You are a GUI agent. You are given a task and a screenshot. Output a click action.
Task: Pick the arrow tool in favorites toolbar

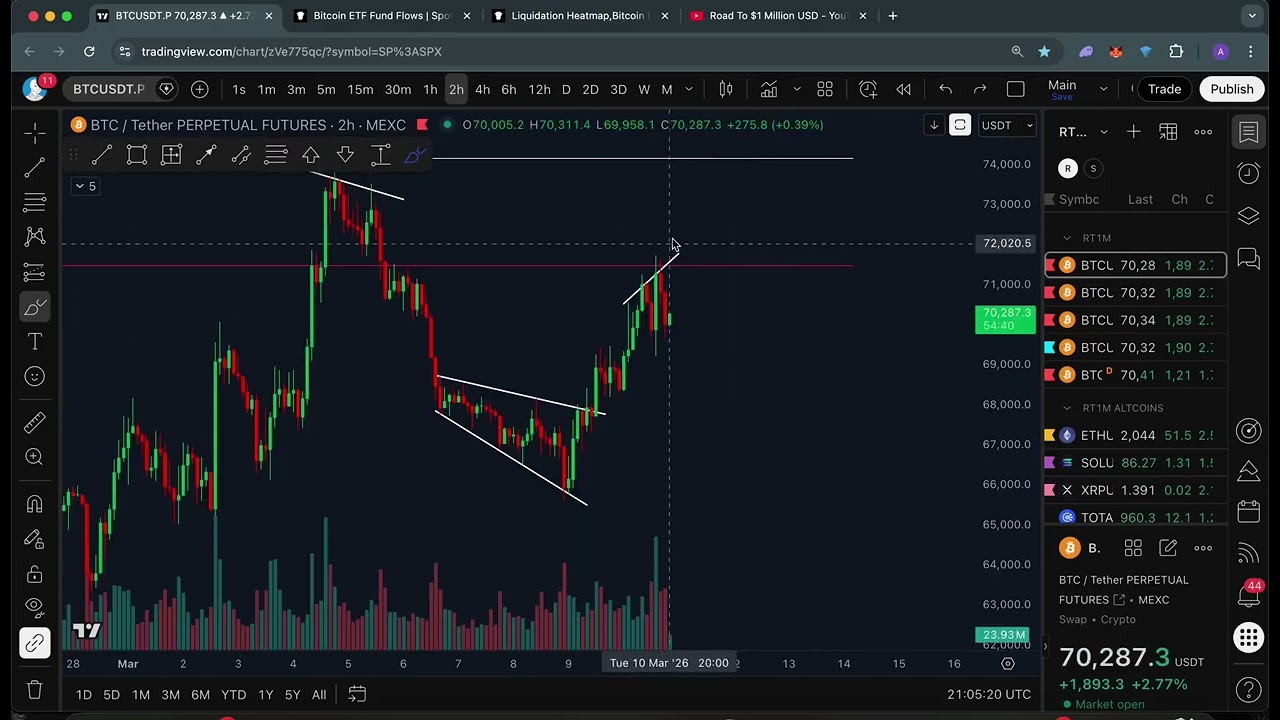pos(206,155)
